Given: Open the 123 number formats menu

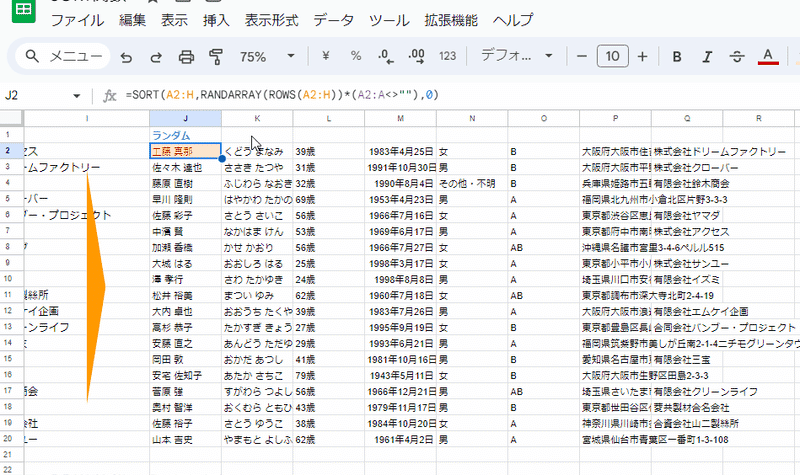Looking at the screenshot, I should tap(447, 56).
